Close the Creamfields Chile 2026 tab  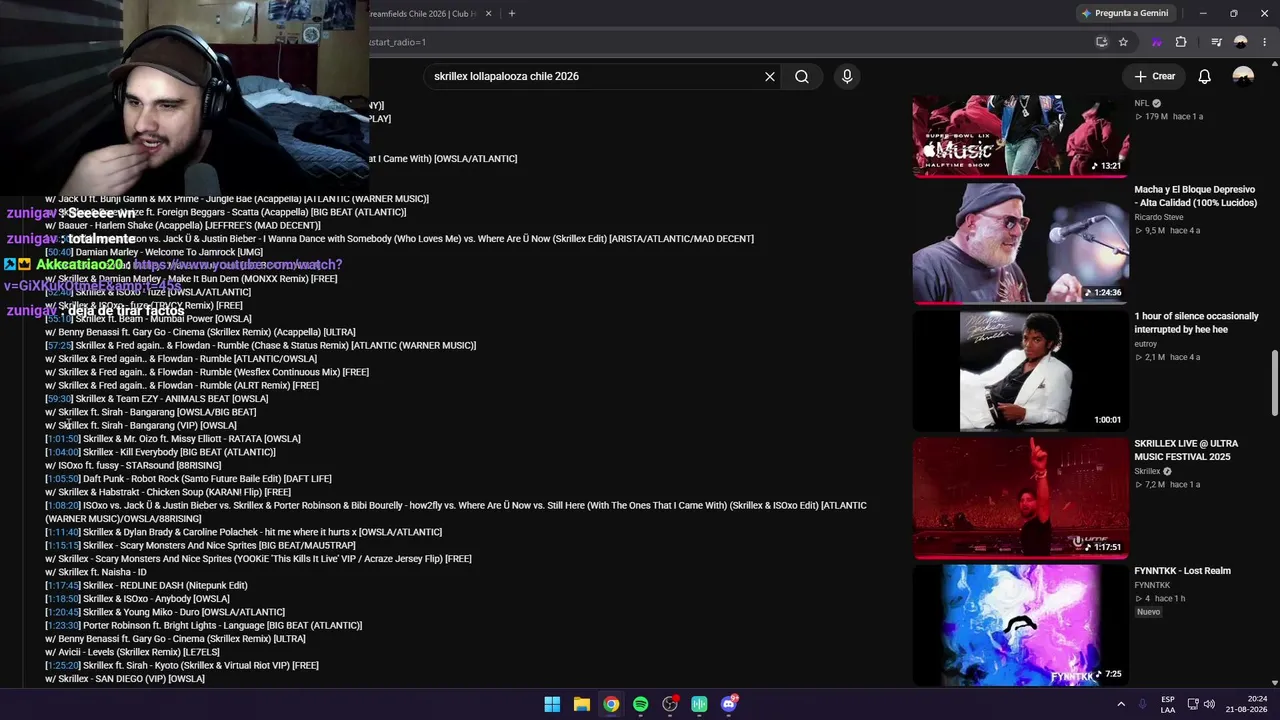[489, 13]
